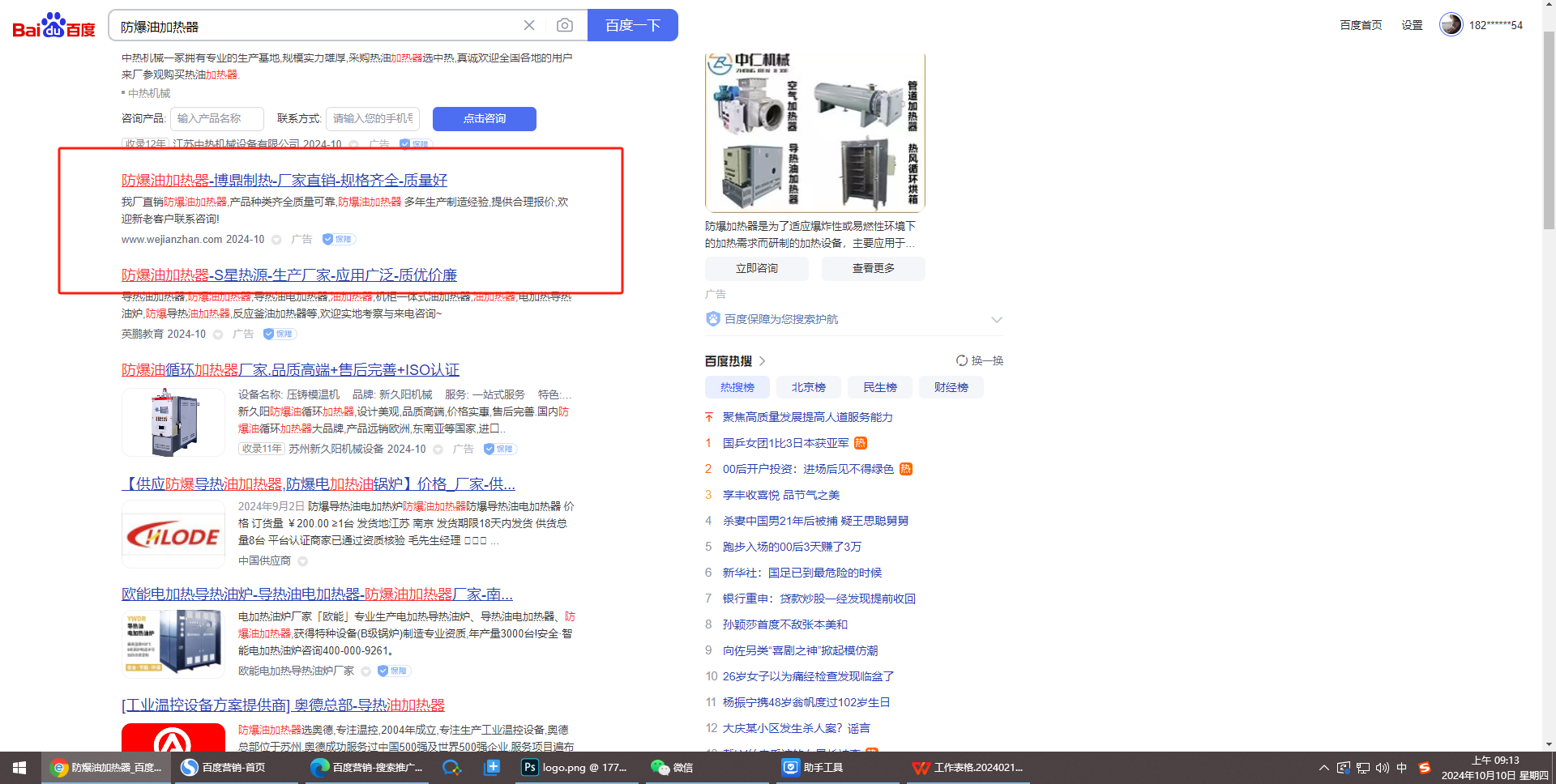Open the blue chat-bubble app in the taskbar
The height and width of the screenshot is (784, 1556).
(451, 767)
